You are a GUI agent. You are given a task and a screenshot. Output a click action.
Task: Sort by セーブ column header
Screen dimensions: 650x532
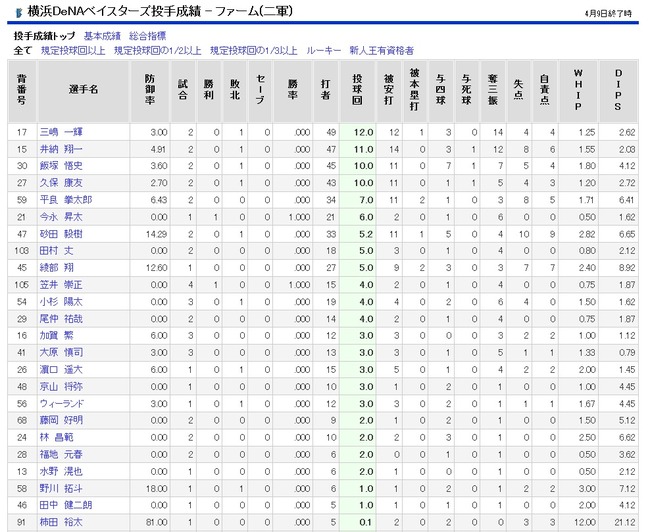[260, 90]
